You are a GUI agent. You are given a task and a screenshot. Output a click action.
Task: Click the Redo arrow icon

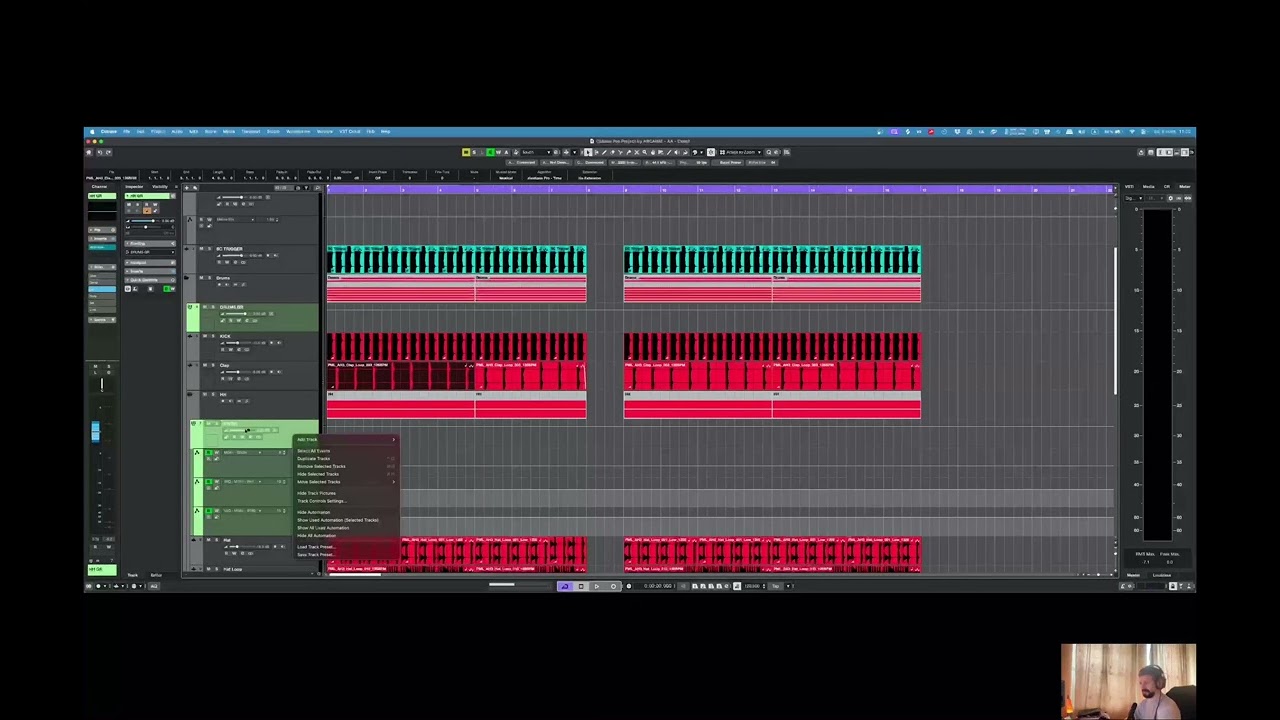108,152
